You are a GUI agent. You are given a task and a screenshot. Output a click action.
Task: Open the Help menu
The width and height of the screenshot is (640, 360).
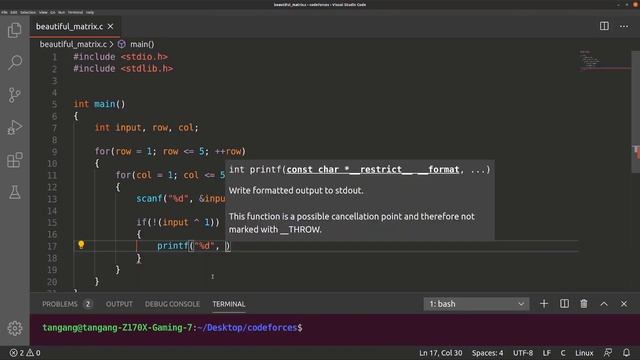90,12
